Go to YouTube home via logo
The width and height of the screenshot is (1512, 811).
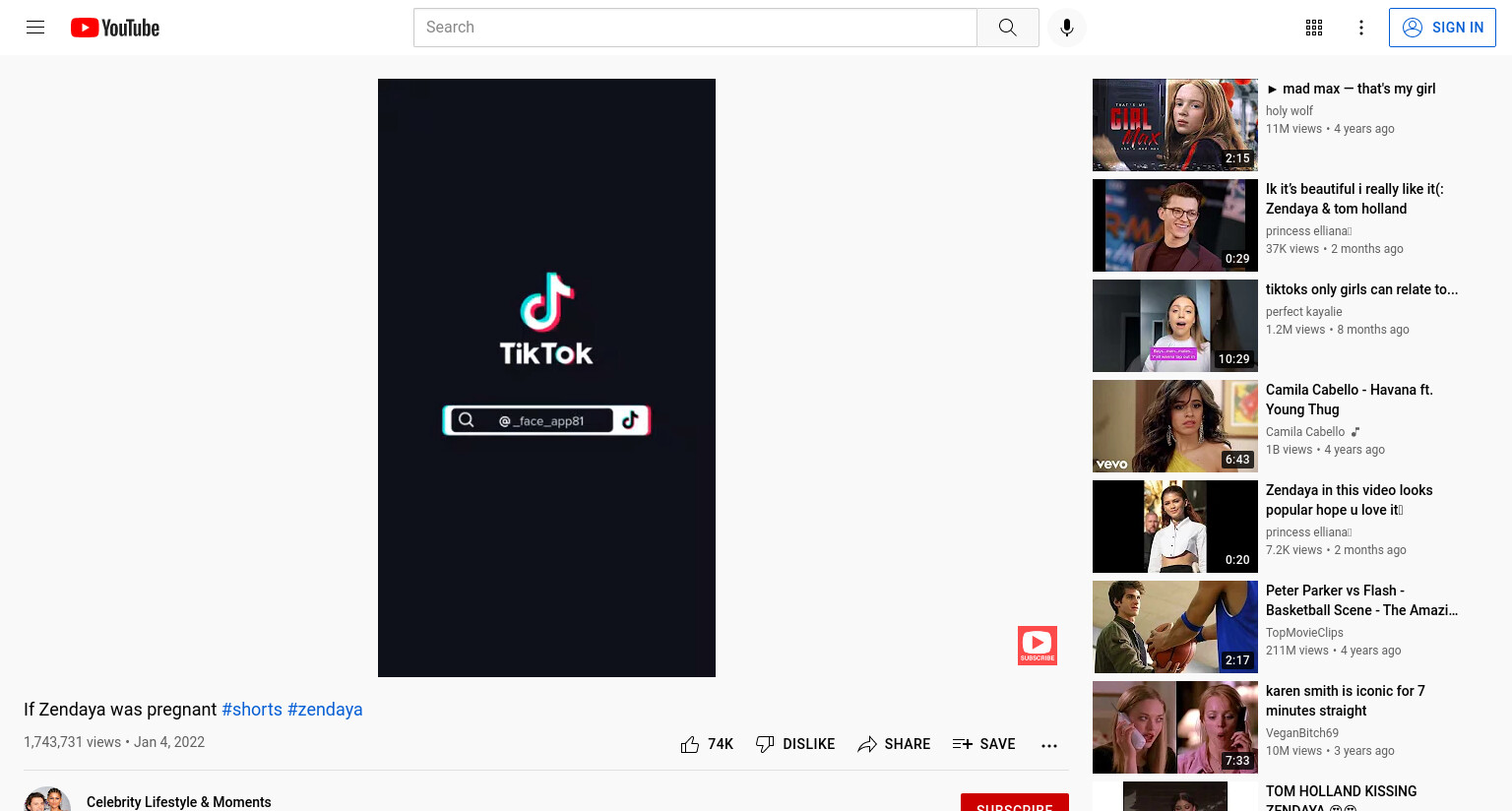click(115, 28)
